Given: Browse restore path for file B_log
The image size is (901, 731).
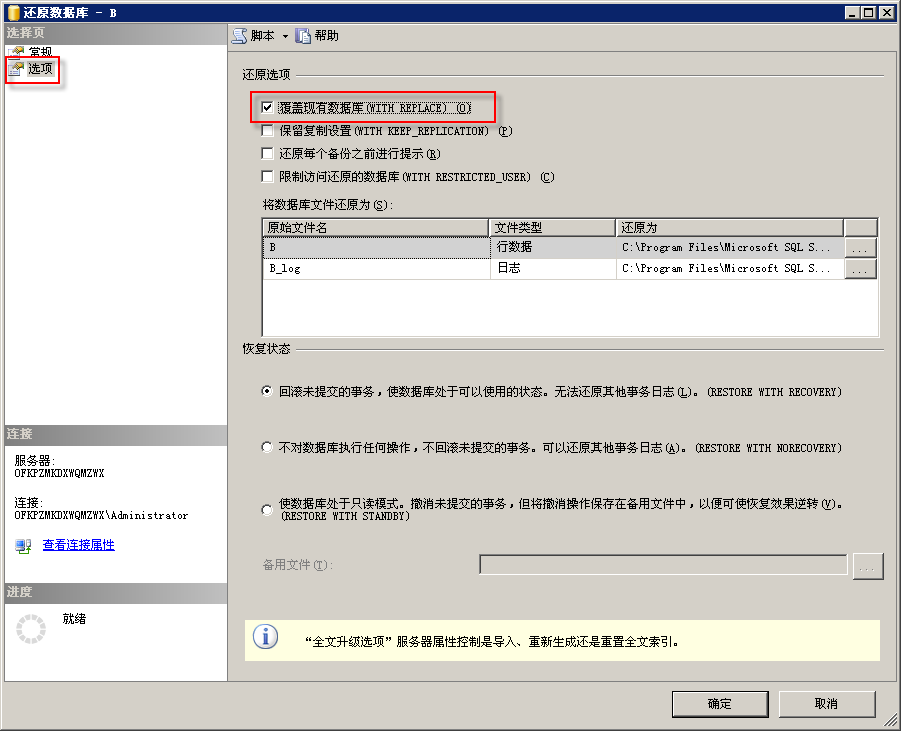Looking at the screenshot, I should click(860, 269).
